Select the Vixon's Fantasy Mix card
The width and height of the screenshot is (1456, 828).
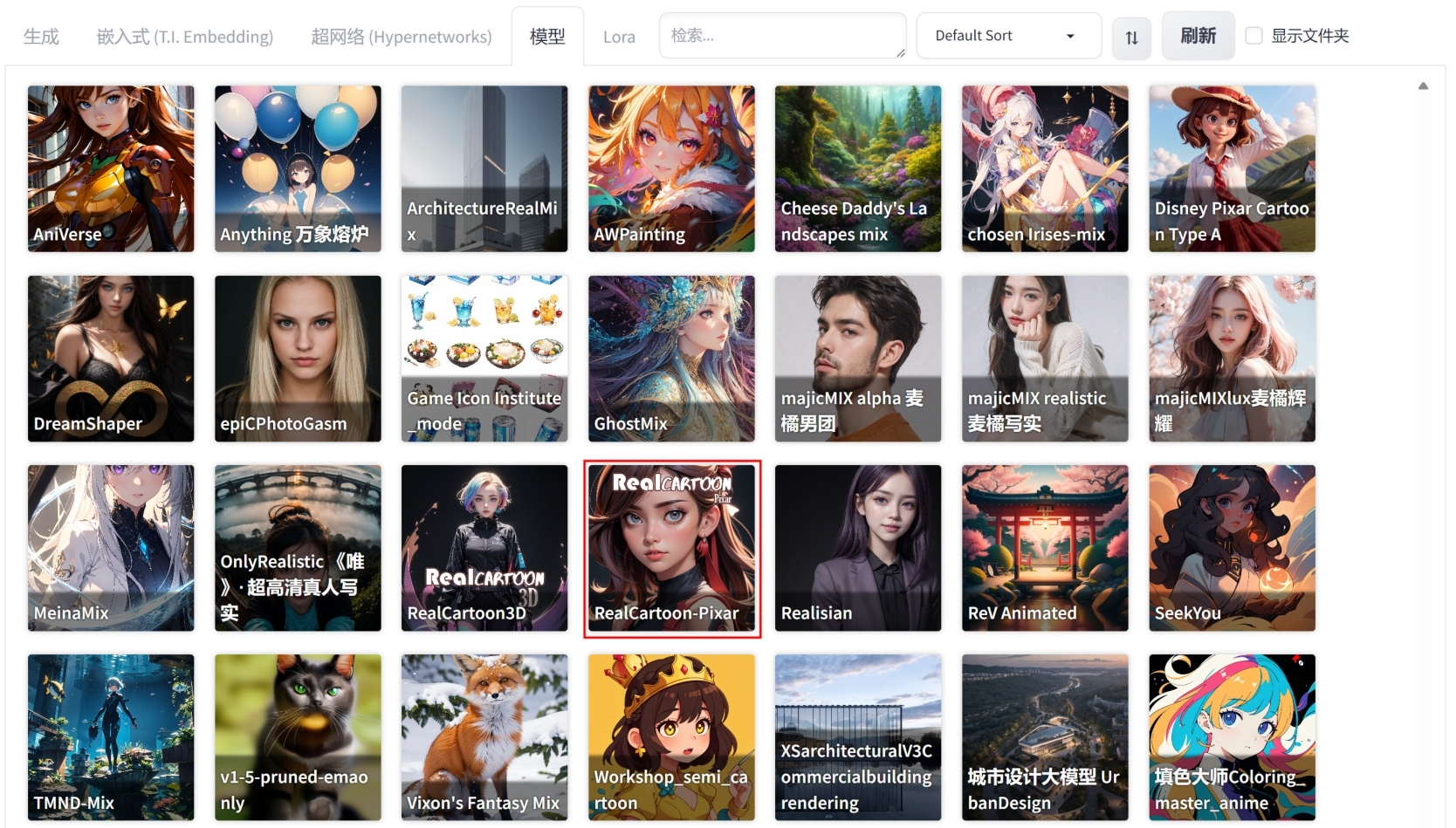484,737
